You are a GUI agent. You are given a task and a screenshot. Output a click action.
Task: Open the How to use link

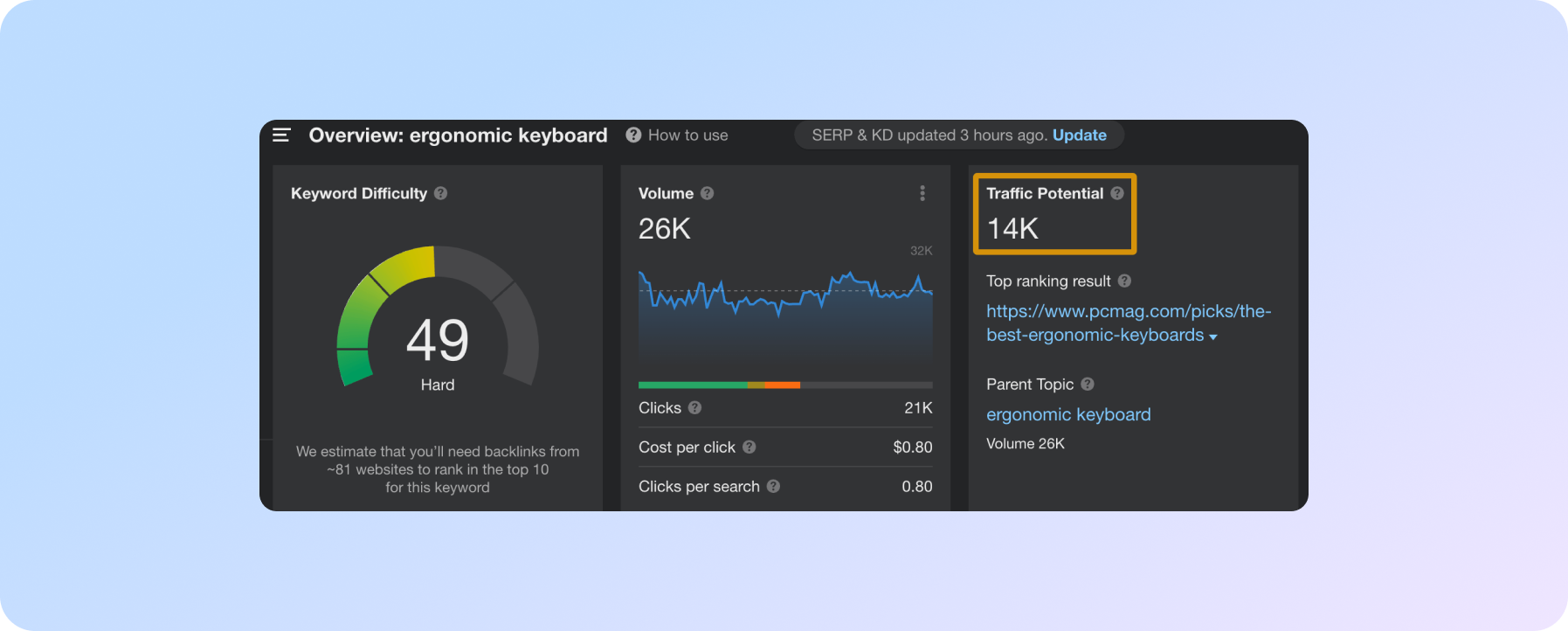[x=687, y=135]
